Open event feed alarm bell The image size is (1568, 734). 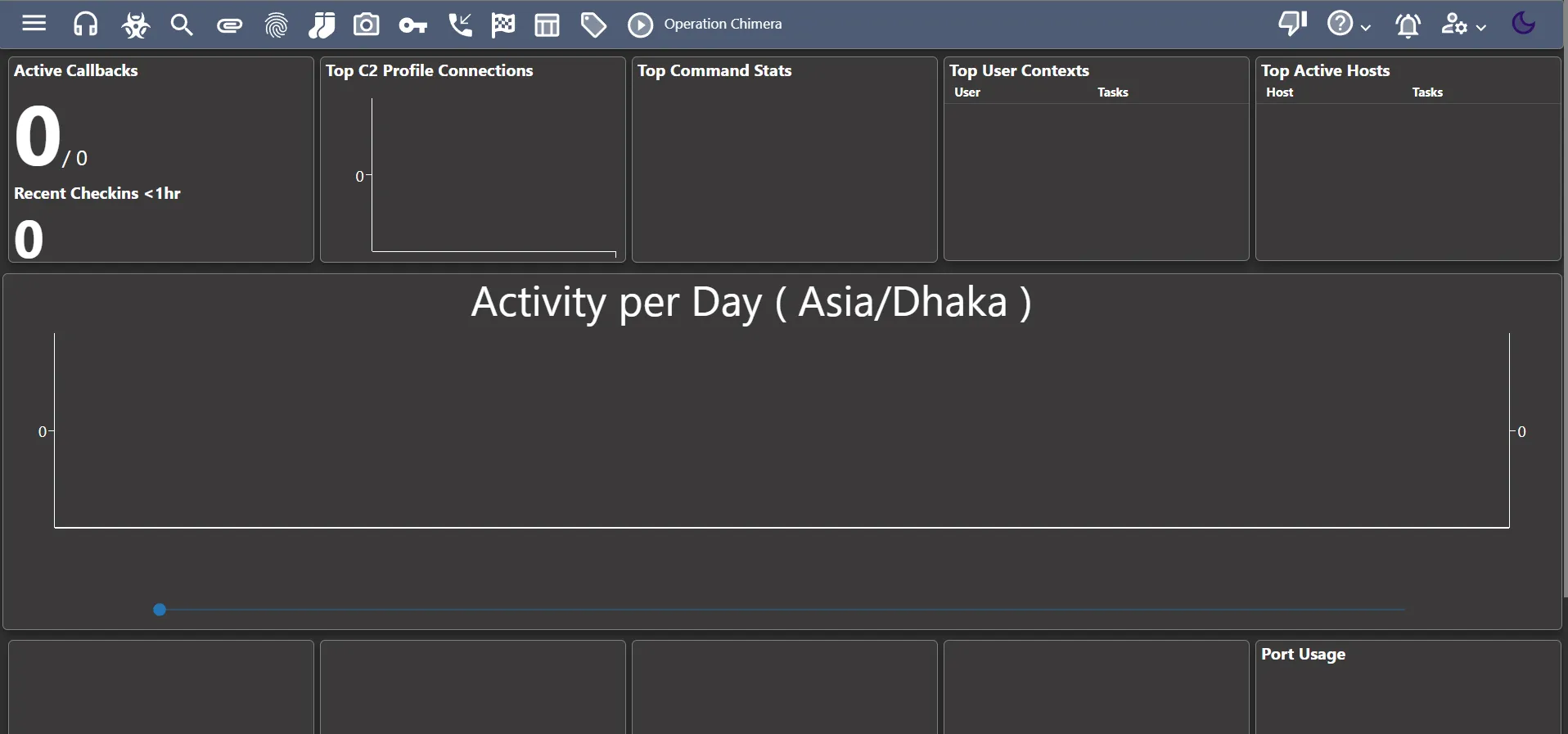pyautogui.click(x=1408, y=25)
